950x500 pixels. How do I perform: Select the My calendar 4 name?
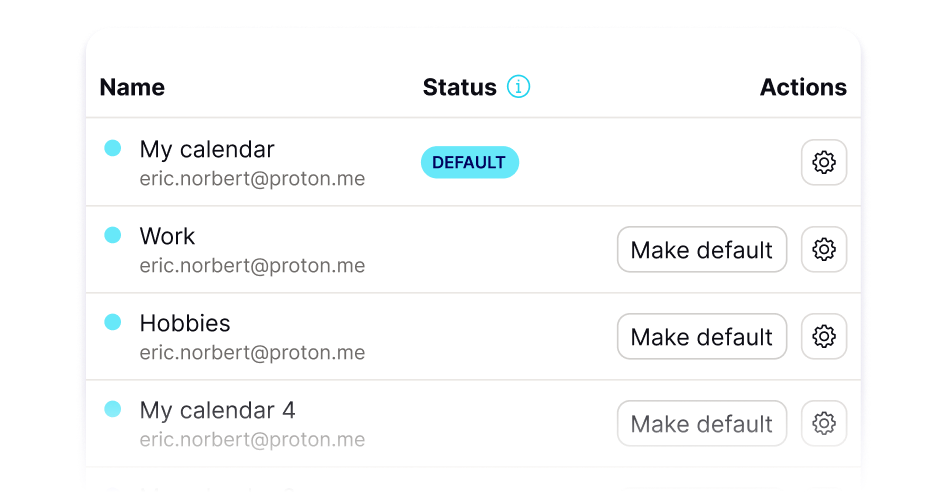pos(217,410)
